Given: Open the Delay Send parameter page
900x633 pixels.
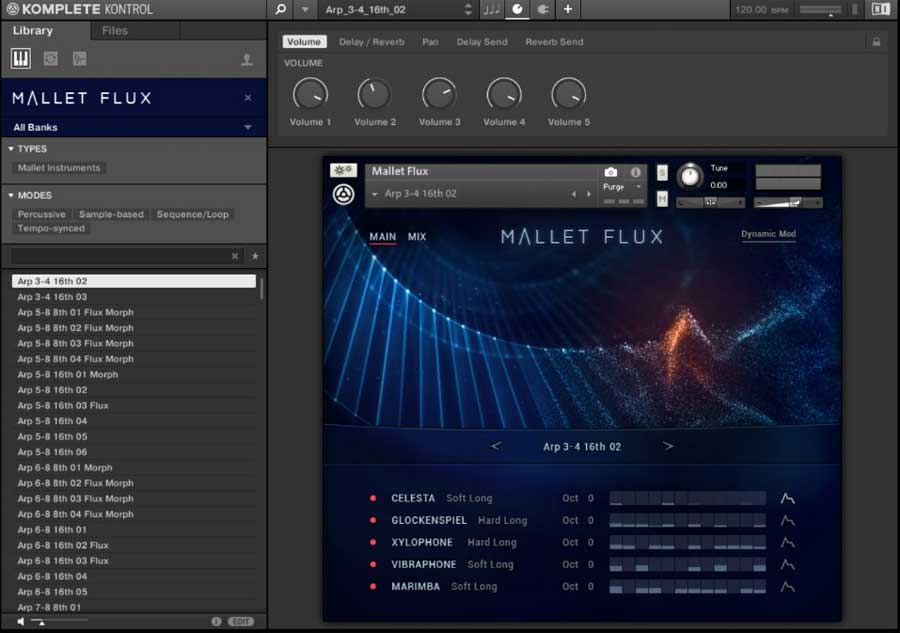Looking at the screenshot, I should (x=482, y=42).
